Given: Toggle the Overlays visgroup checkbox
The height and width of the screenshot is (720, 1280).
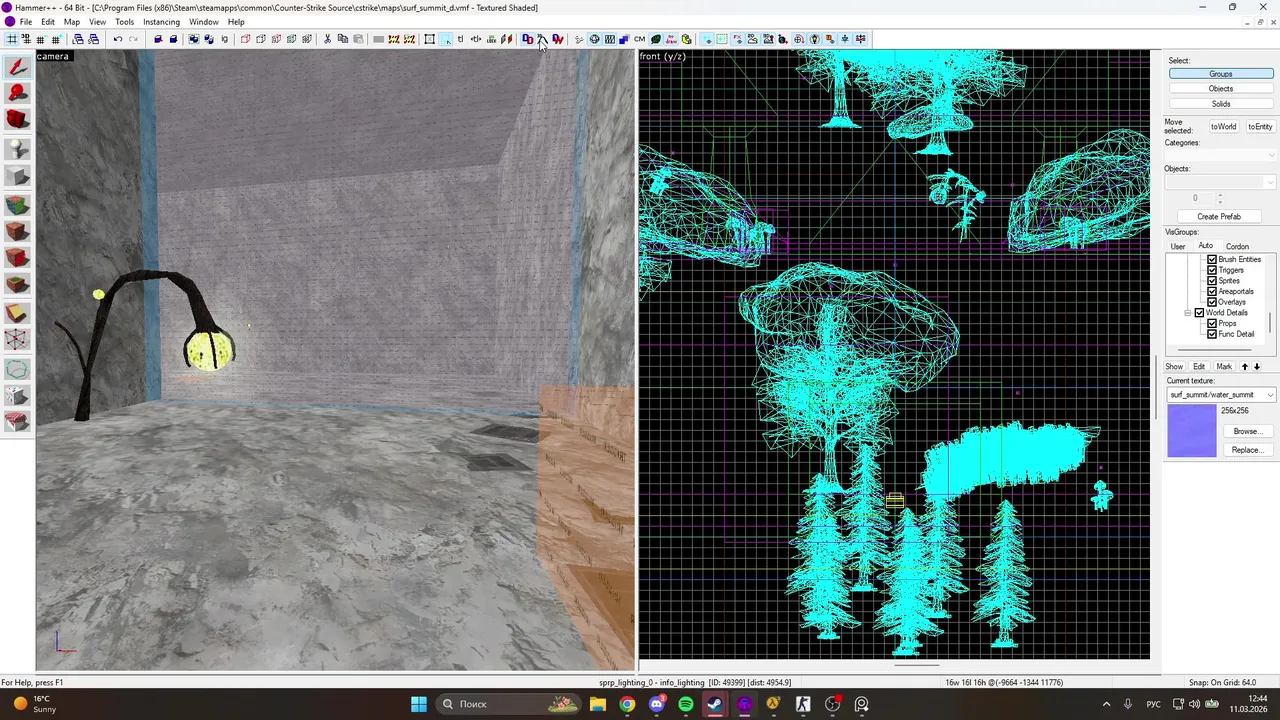Looking at the screenshot, I should pos(1212,302).
